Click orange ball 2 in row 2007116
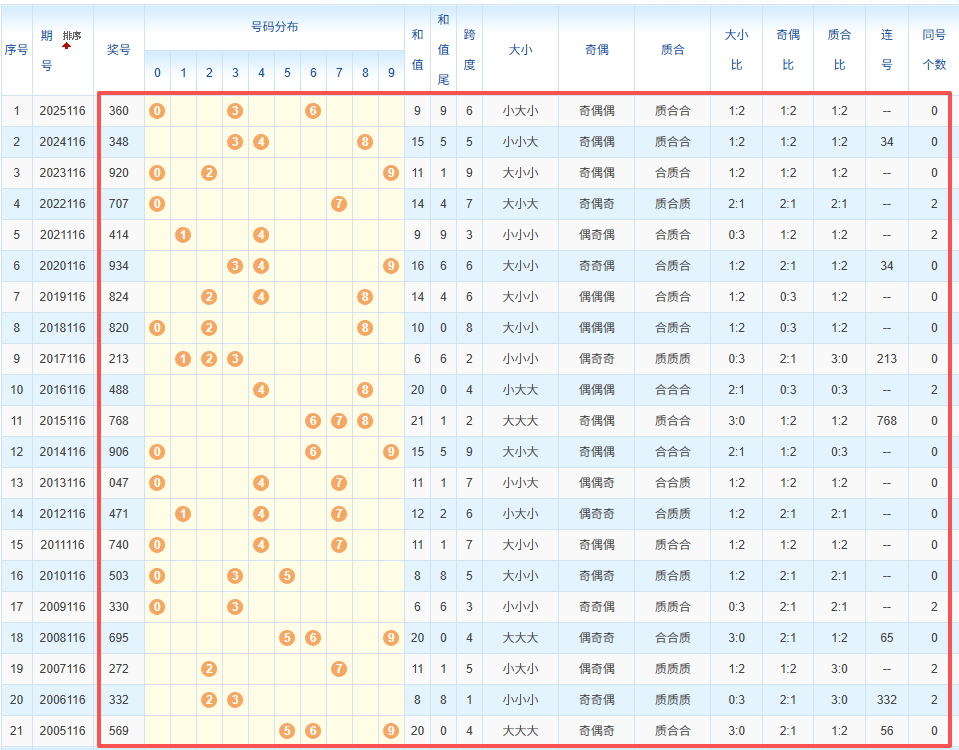 point(209,669)
